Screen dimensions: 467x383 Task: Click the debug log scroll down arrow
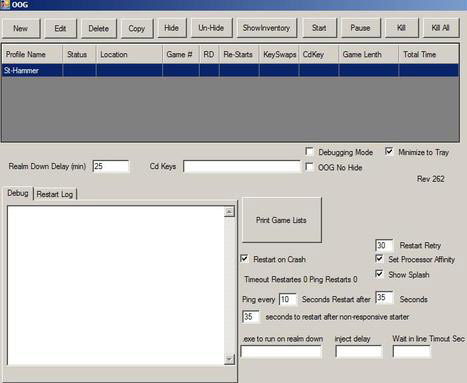[229, 359]
